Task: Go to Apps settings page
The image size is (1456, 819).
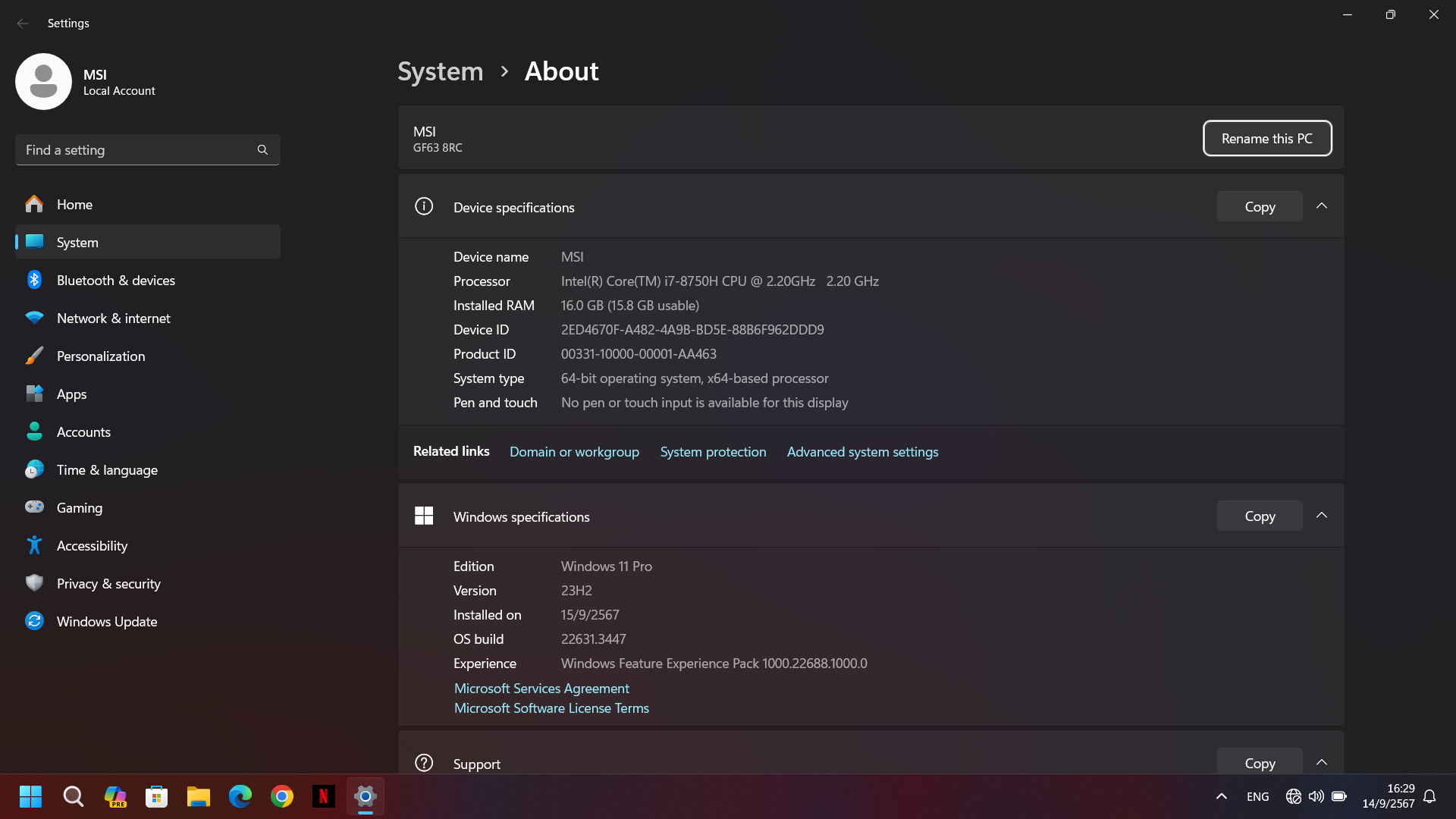Action: click(71, 394)
